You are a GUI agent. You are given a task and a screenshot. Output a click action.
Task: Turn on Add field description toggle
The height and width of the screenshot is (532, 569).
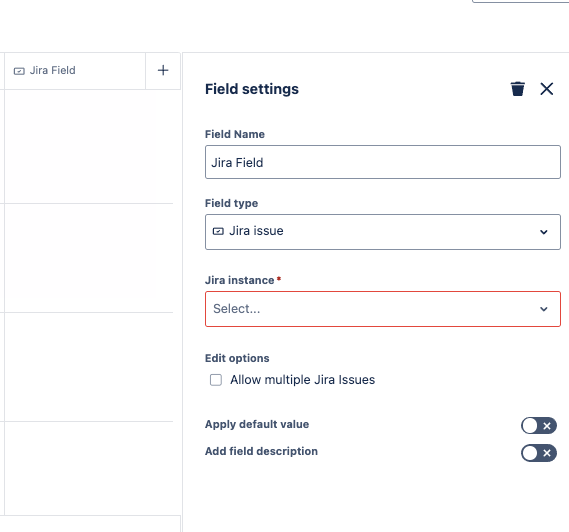tap(539, 453)
